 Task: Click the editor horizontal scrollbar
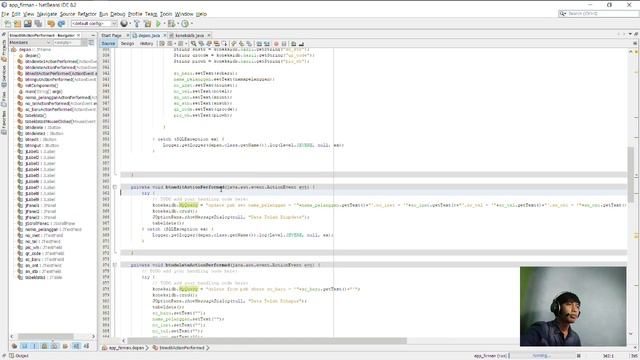click(x=267, y=340)
